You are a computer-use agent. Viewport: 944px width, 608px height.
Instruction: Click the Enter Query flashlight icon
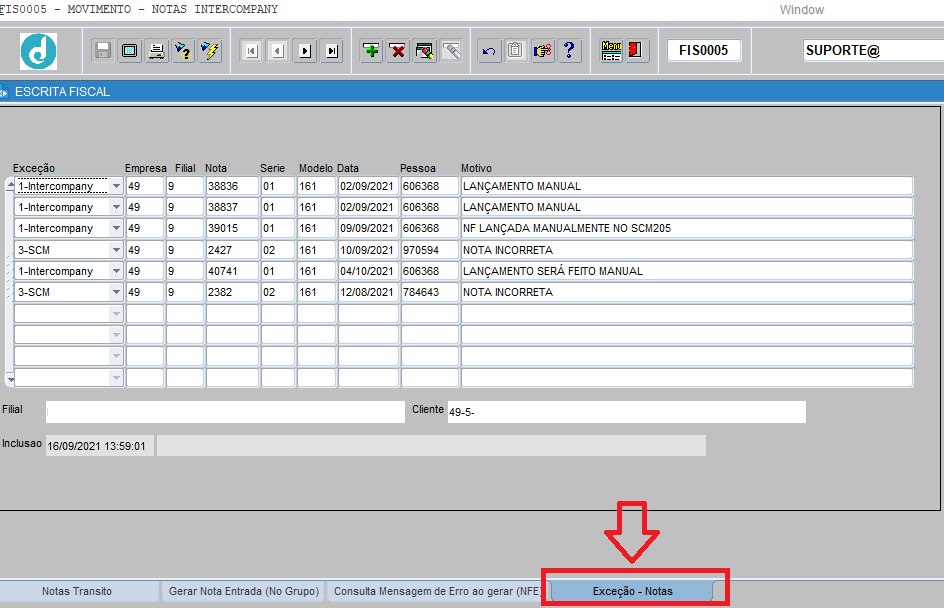click(x=183, y=51)
